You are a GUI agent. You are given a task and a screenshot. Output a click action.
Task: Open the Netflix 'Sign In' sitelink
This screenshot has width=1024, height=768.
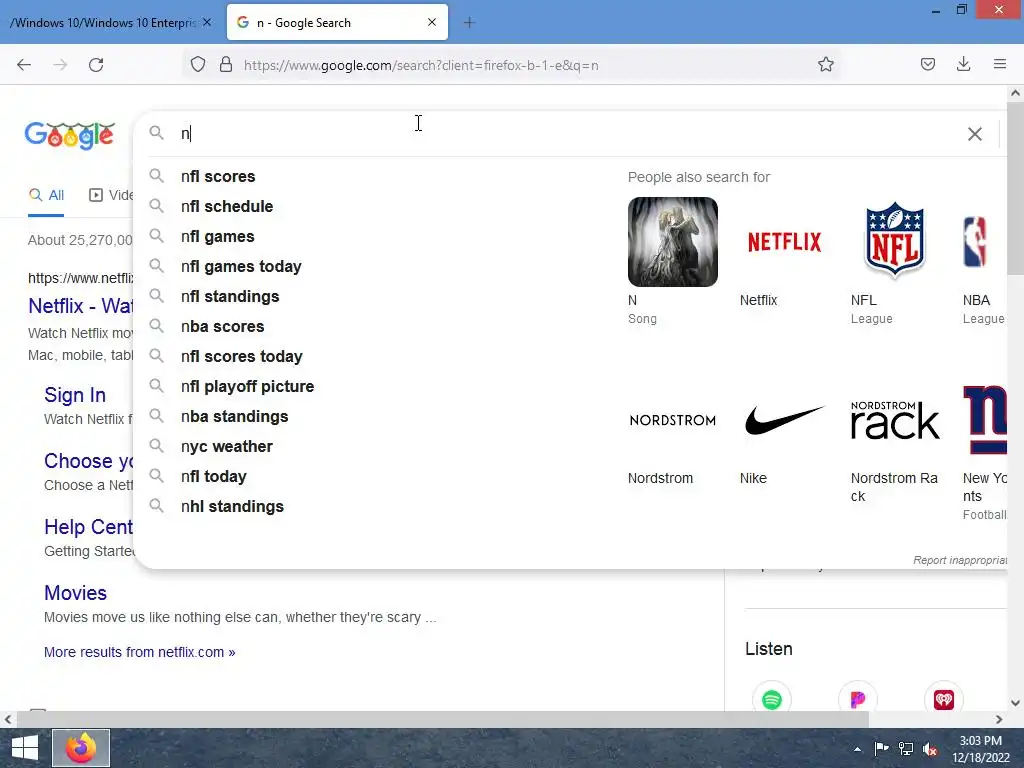point(75,395)
